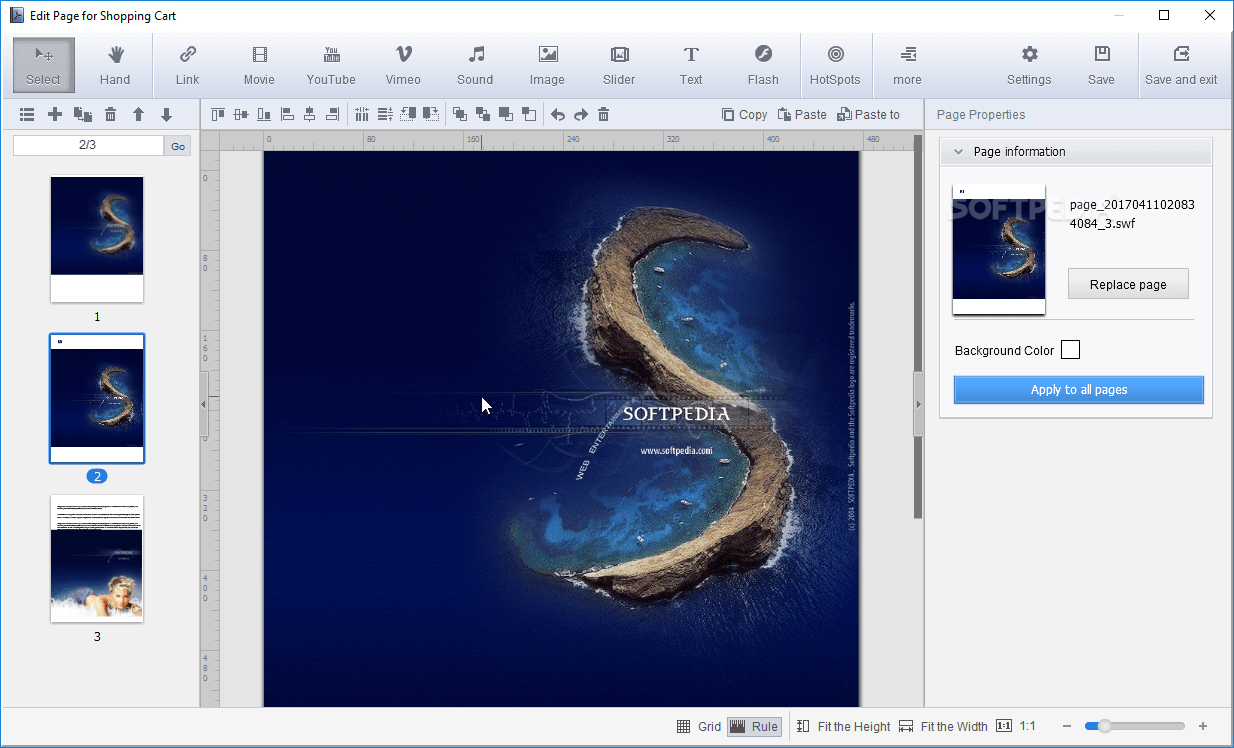
Task: Select the page 3 thumbnail
Action: [97, 558]
